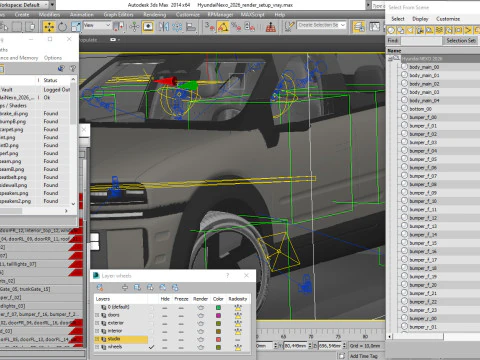The image size is (480, 360).
Task: Click the Add Time Tag button
Action: tap(363, 356)
